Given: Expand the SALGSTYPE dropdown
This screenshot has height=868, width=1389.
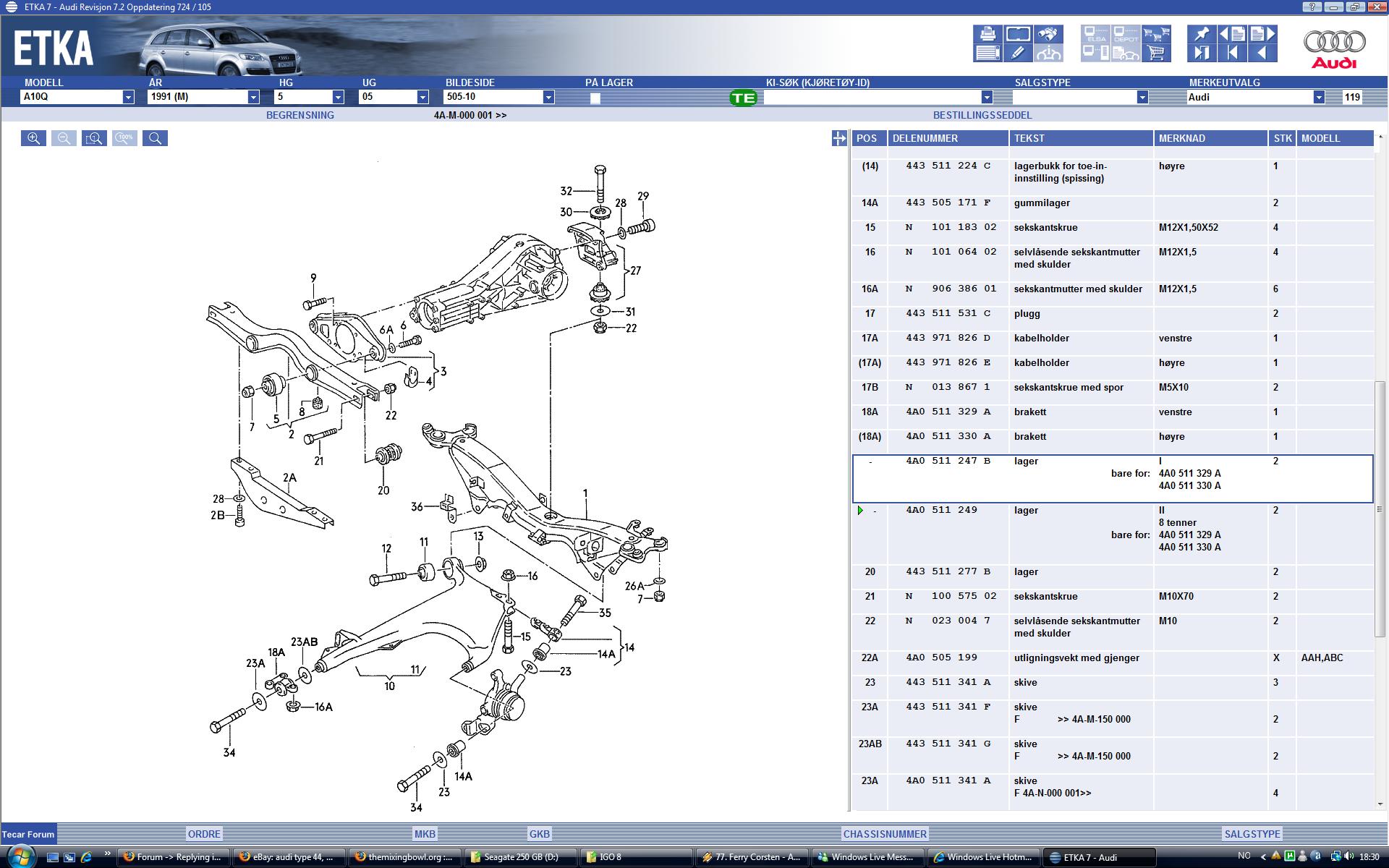Looking at the screenshot, I should click(1142, 97).
